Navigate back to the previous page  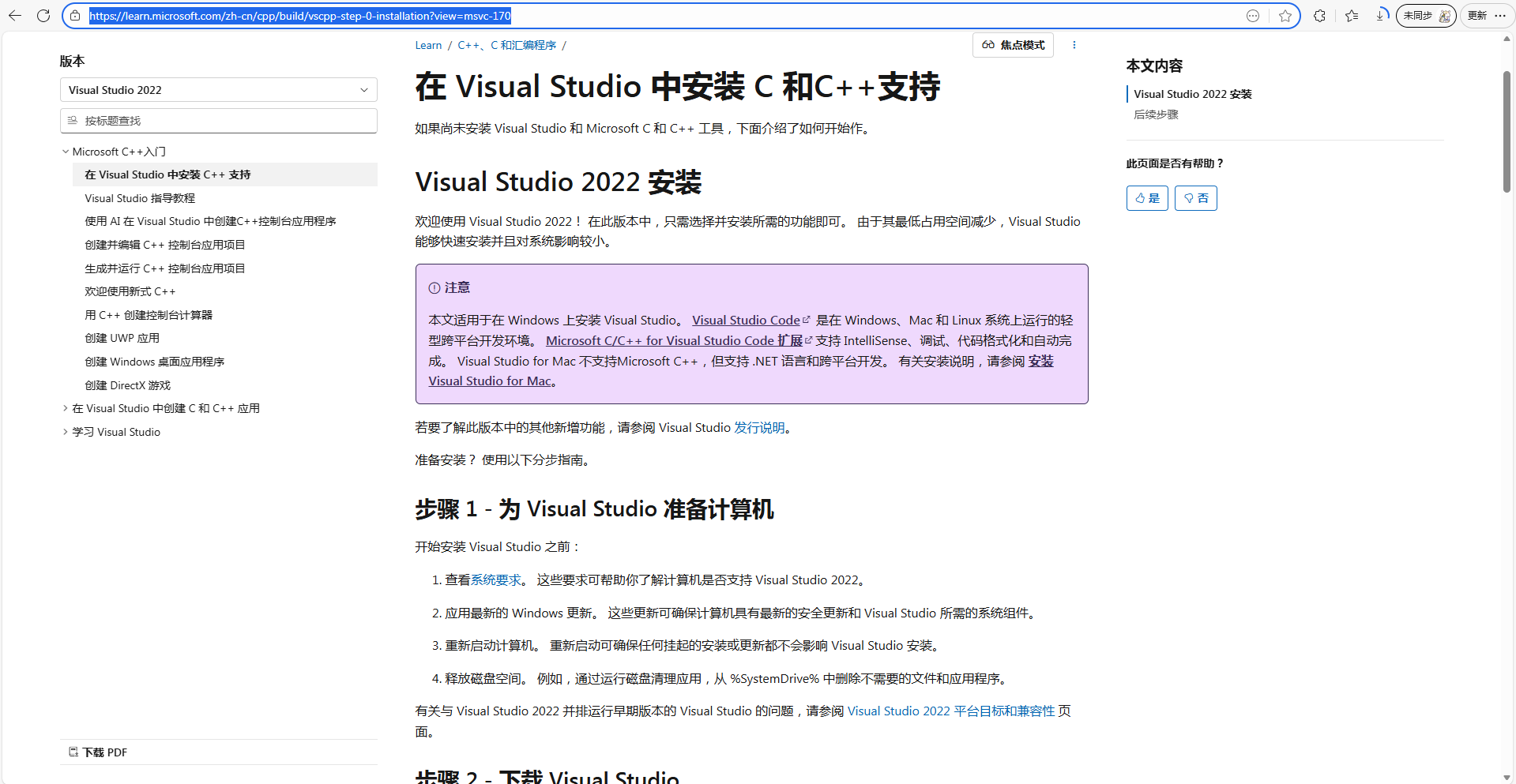coord(16,16)
